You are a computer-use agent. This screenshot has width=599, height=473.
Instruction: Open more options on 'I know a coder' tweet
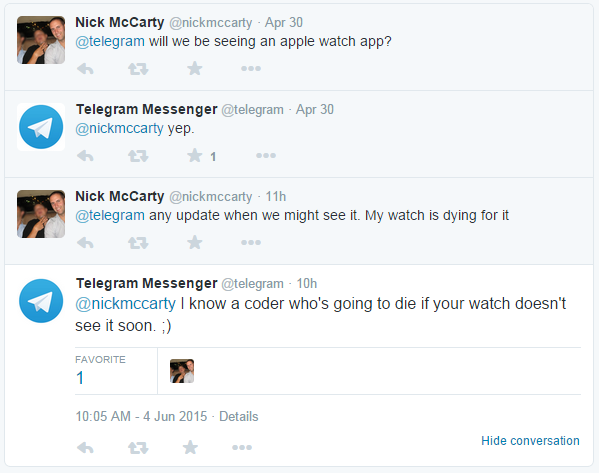242,447
